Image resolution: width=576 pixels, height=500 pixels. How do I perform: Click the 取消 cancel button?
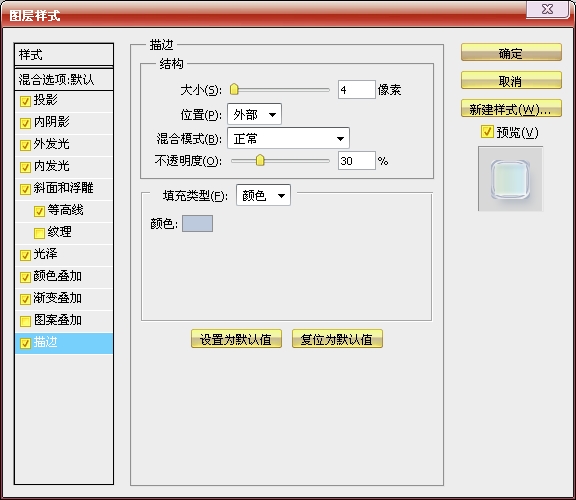click(511, 80)
